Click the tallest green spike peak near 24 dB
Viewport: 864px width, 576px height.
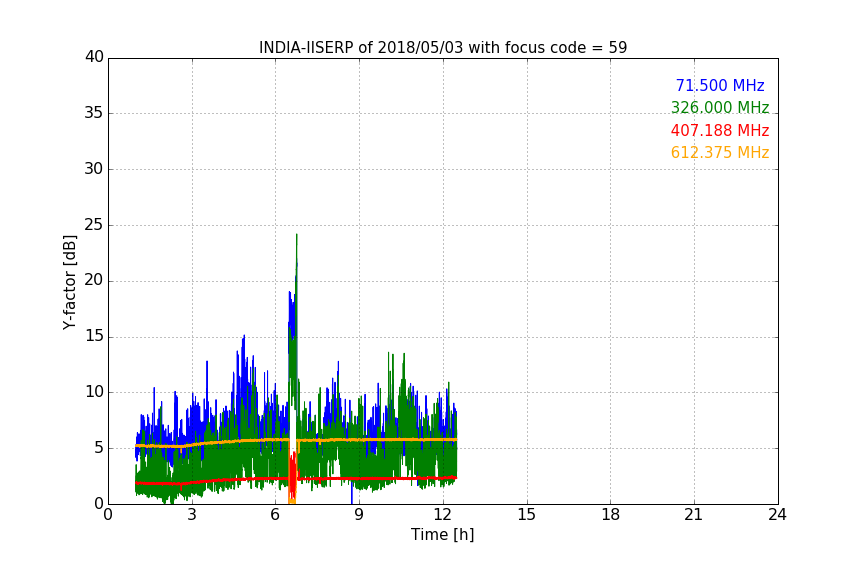tap(296, 236)
